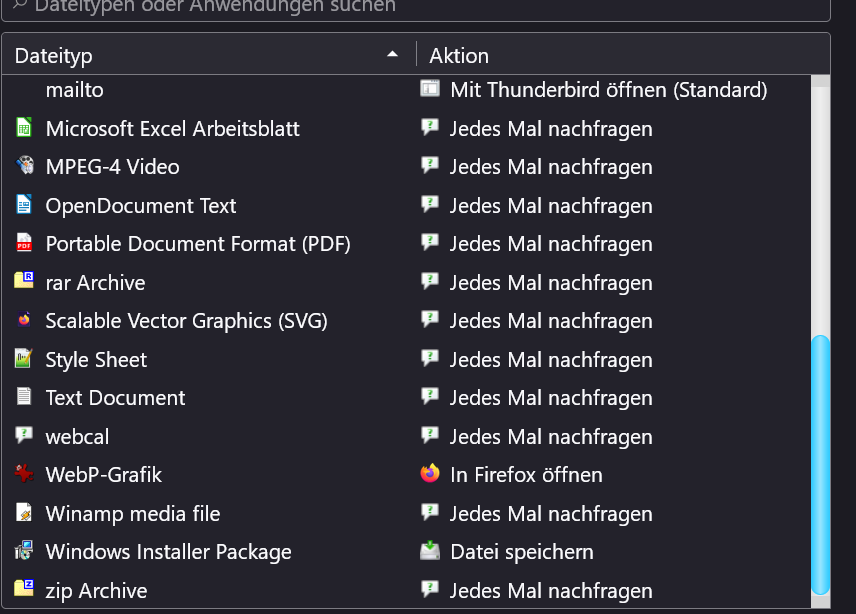The width and height of the screenshot is (856, 614).
Task: Open action dropdown for Portable Document Format
Action: 550,243
